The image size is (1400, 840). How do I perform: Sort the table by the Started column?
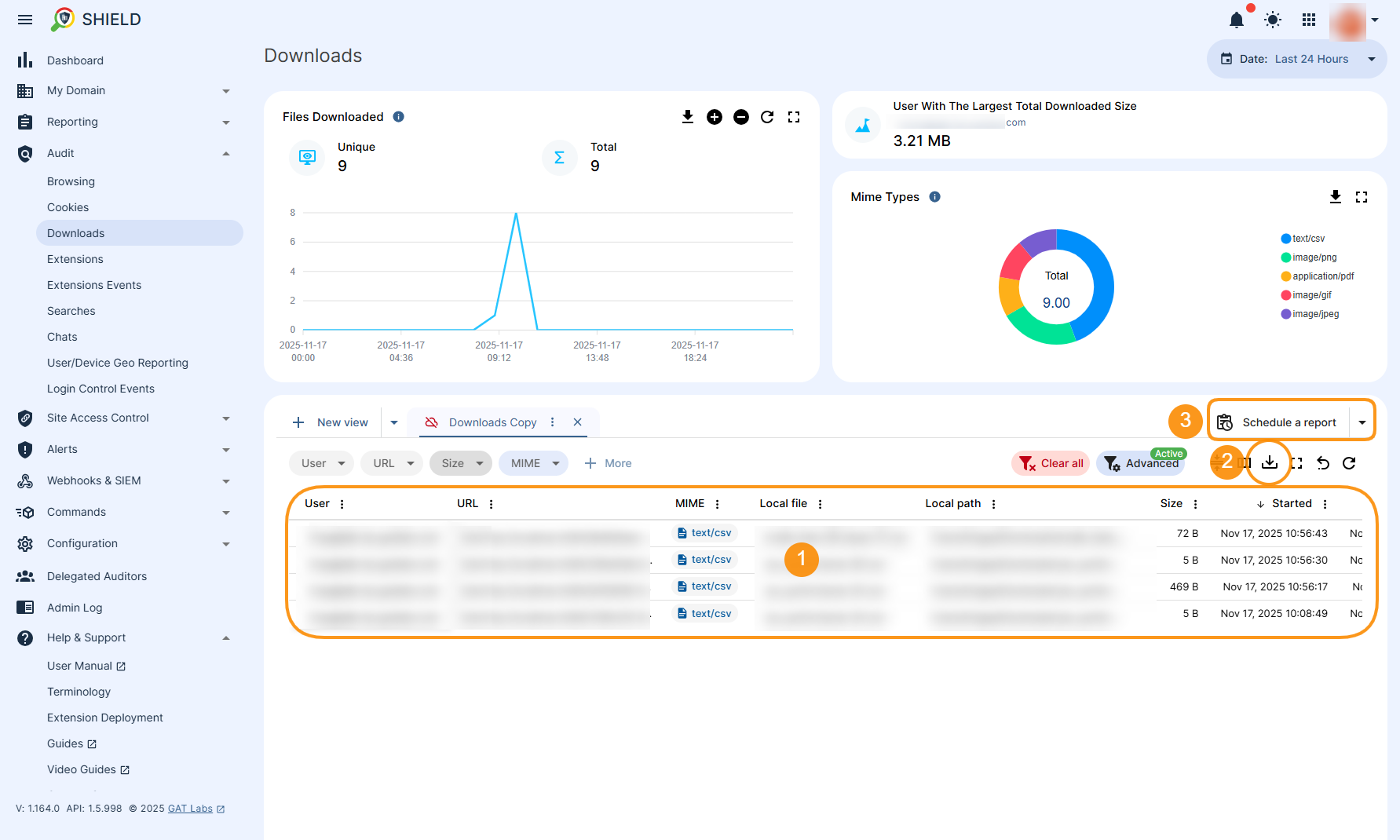point(1292,503)
